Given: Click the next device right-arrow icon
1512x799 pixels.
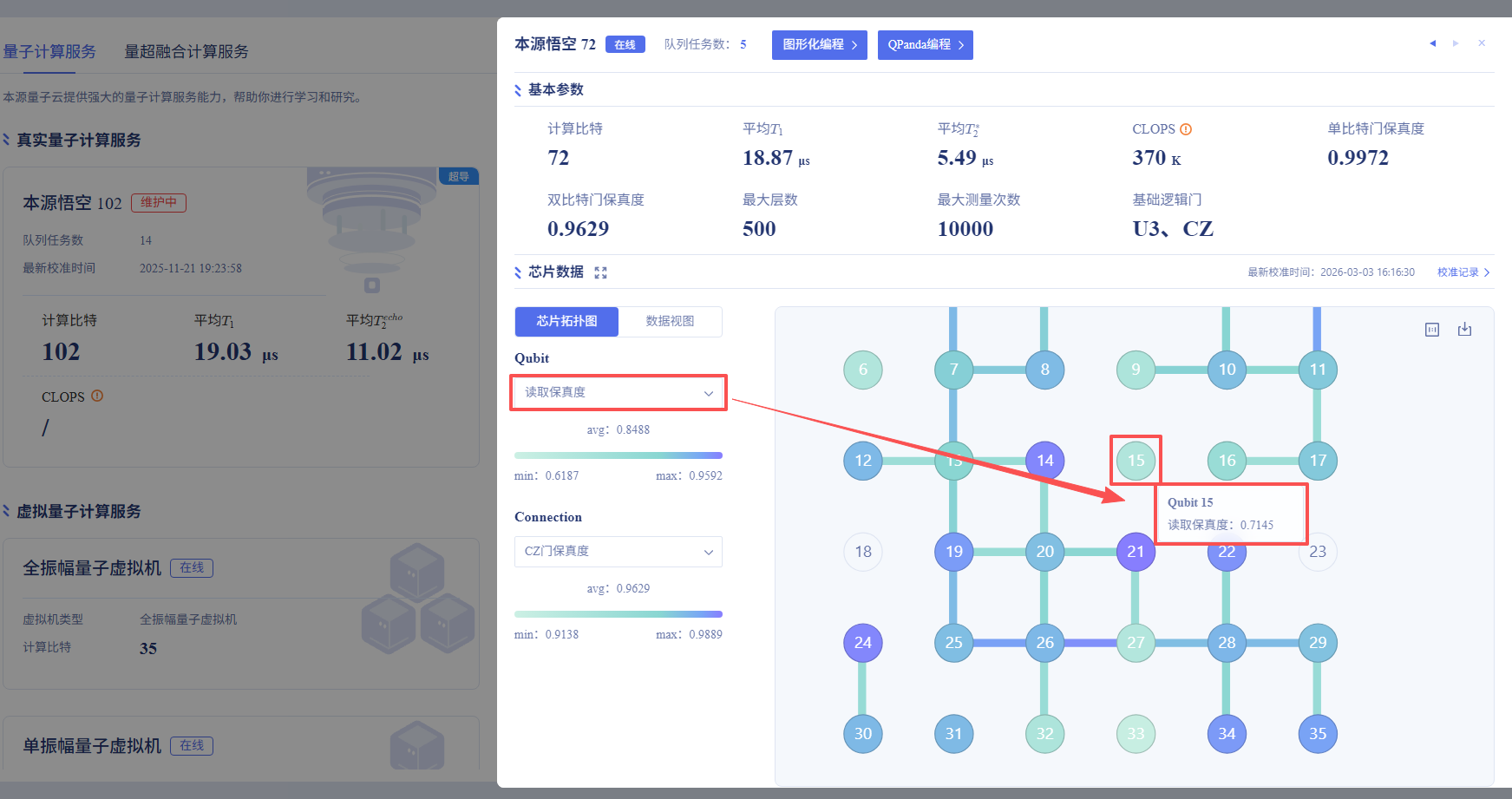Looking at the screenshot, I should [1456, 43].
